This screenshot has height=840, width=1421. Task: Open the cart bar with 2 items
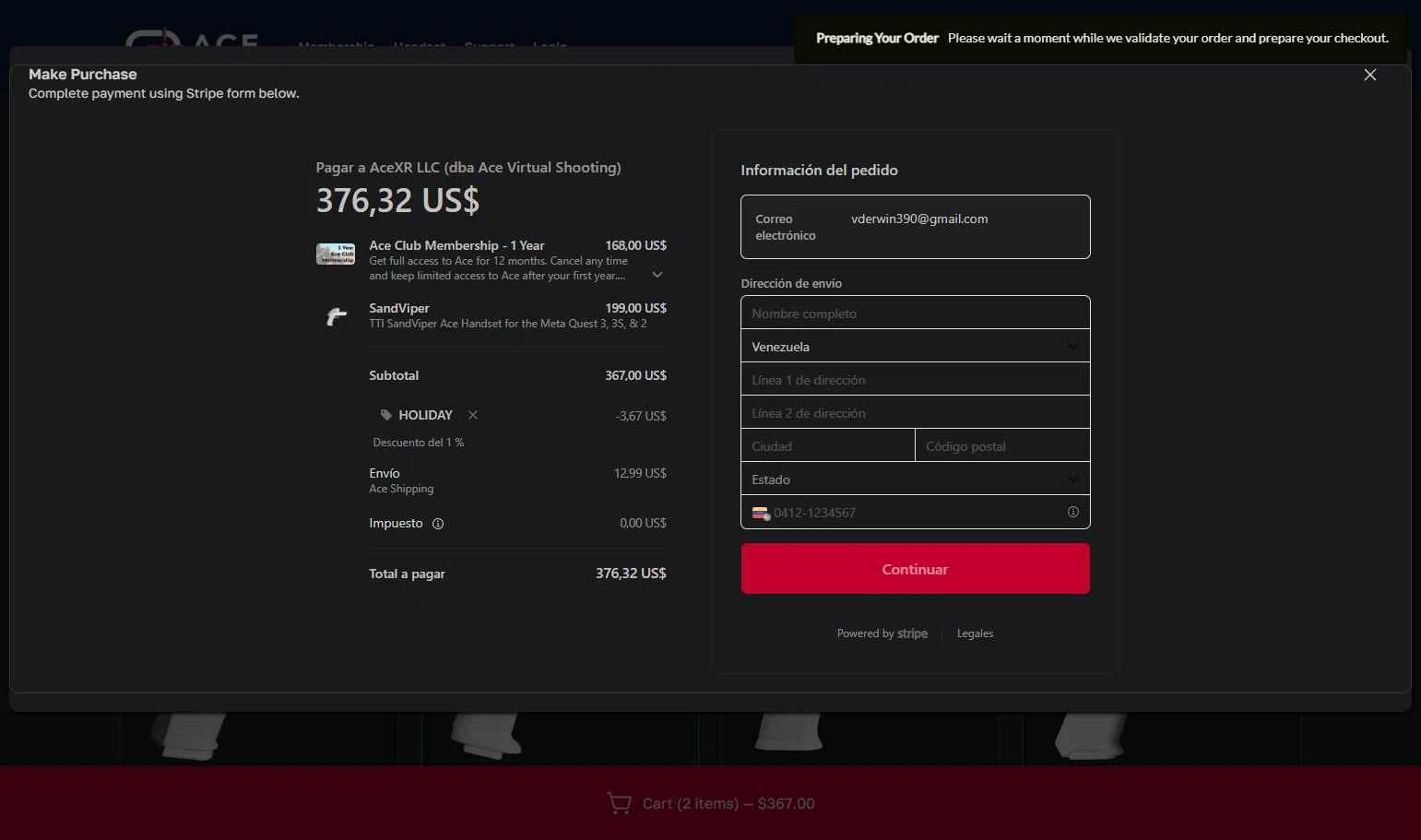tap(710, 803)
